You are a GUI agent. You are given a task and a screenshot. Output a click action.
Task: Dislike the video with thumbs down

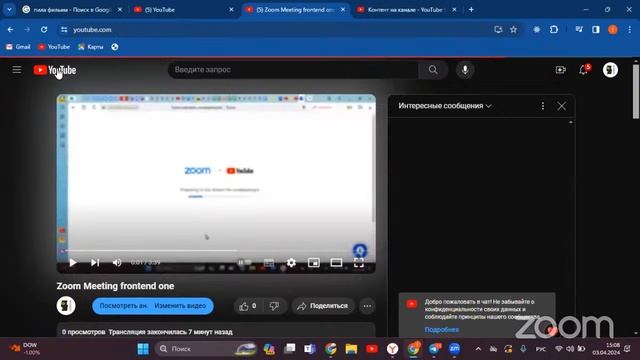pos(274,306)
